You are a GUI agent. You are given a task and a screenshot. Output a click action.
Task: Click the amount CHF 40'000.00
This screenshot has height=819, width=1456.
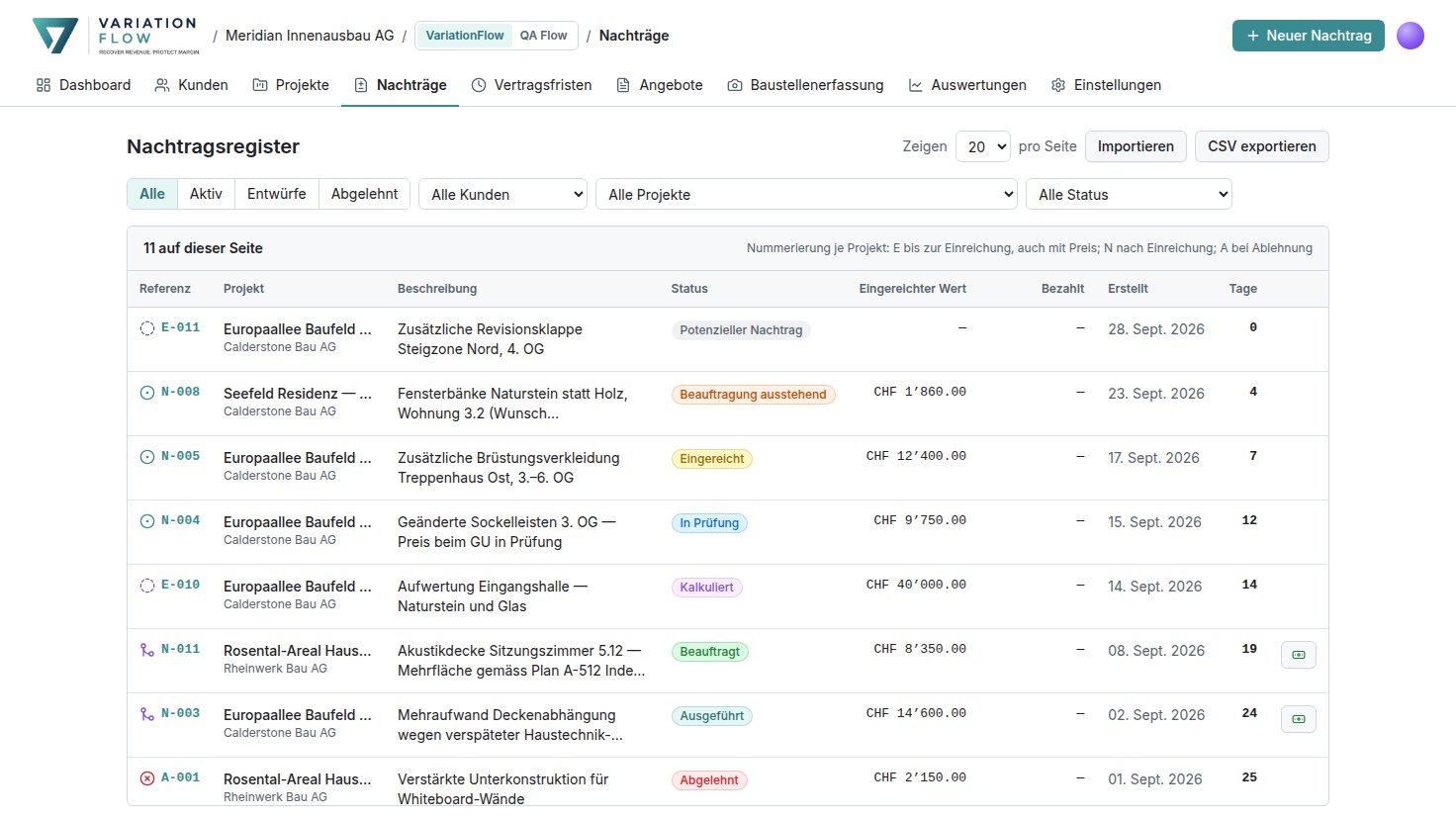coord(916,585)
